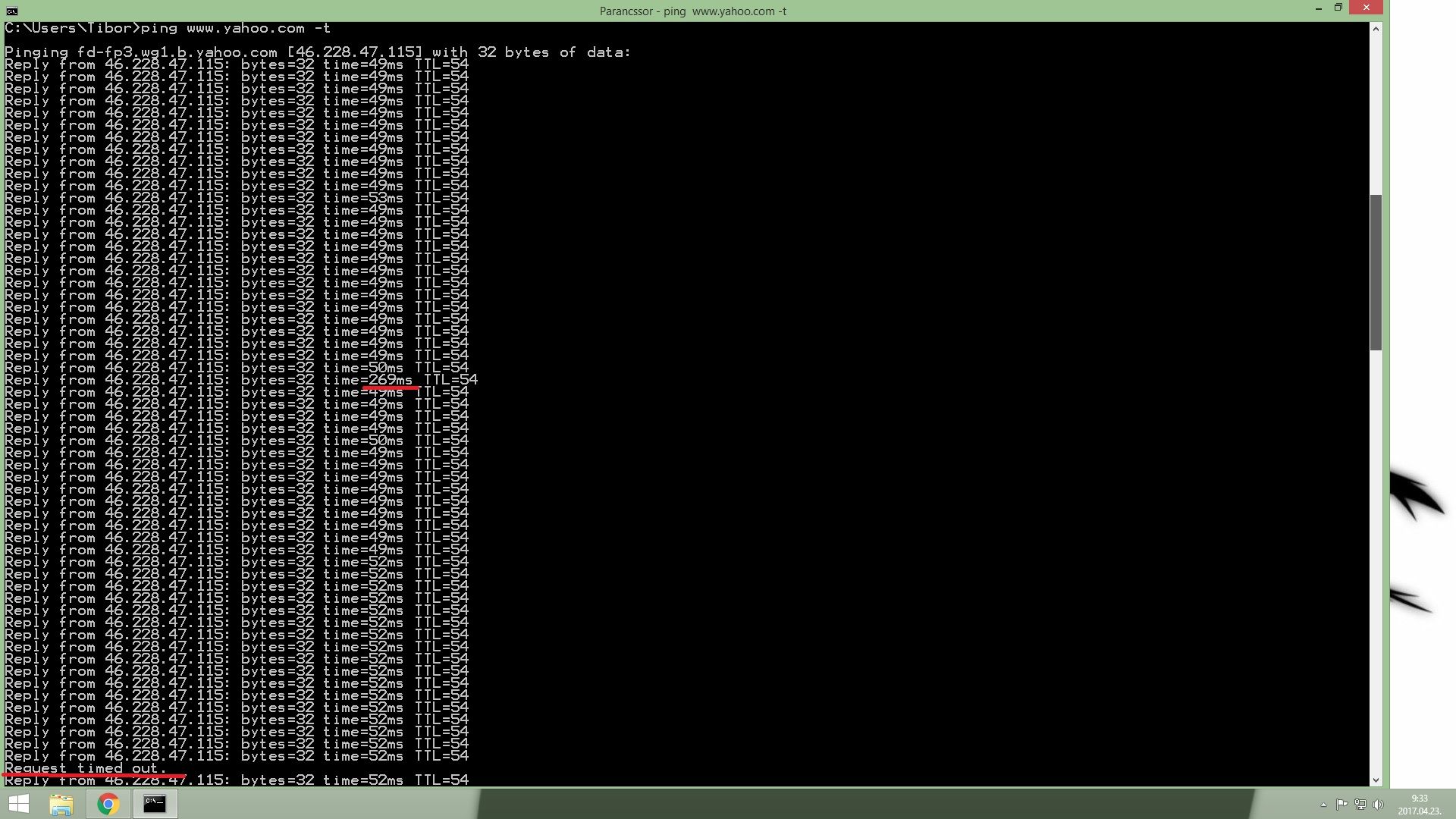This screenshot has height=819, width=1456.
Task: Open Google Chrome from the taskbar
Action: (108, 804)
